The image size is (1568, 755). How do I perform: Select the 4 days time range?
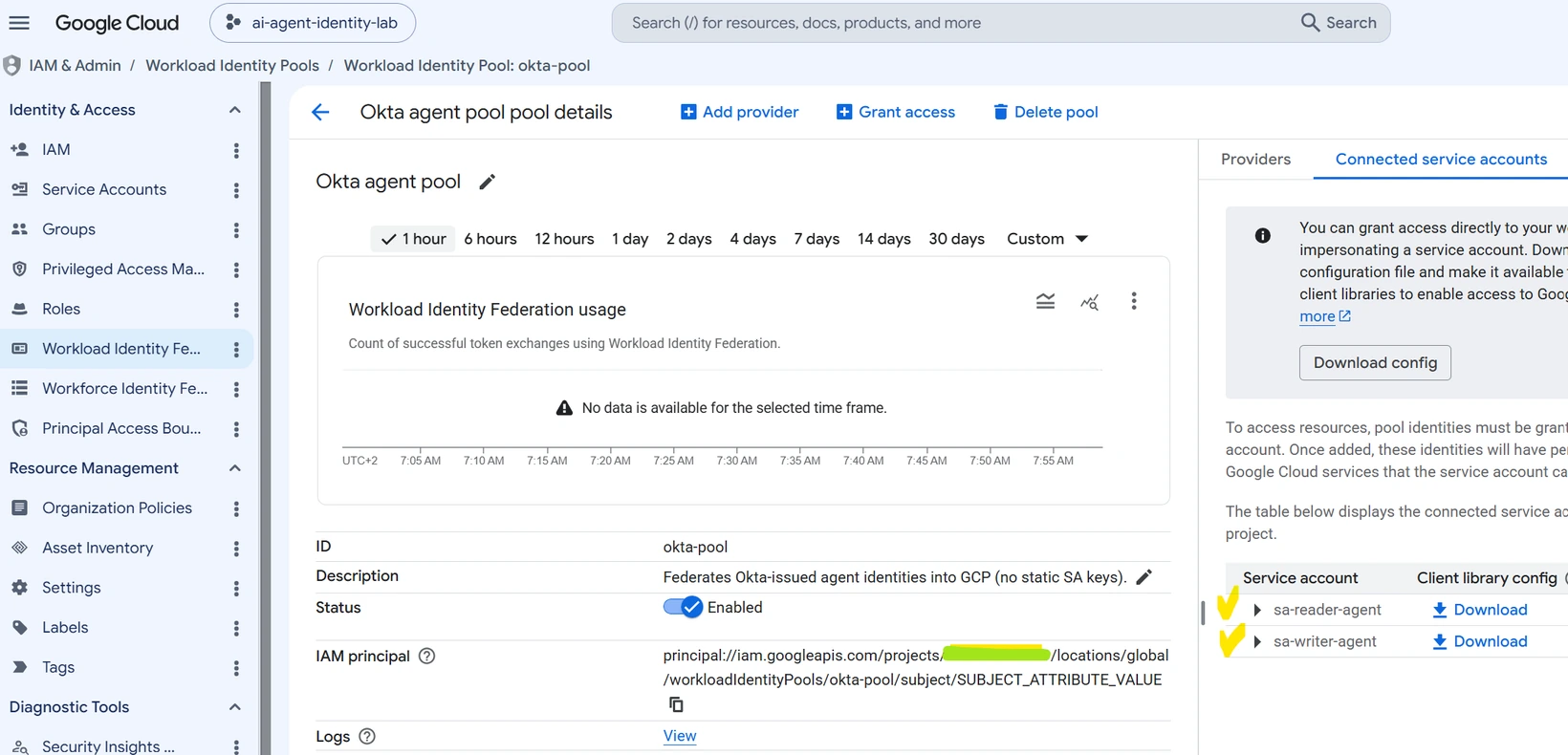(x=753, y=239)
